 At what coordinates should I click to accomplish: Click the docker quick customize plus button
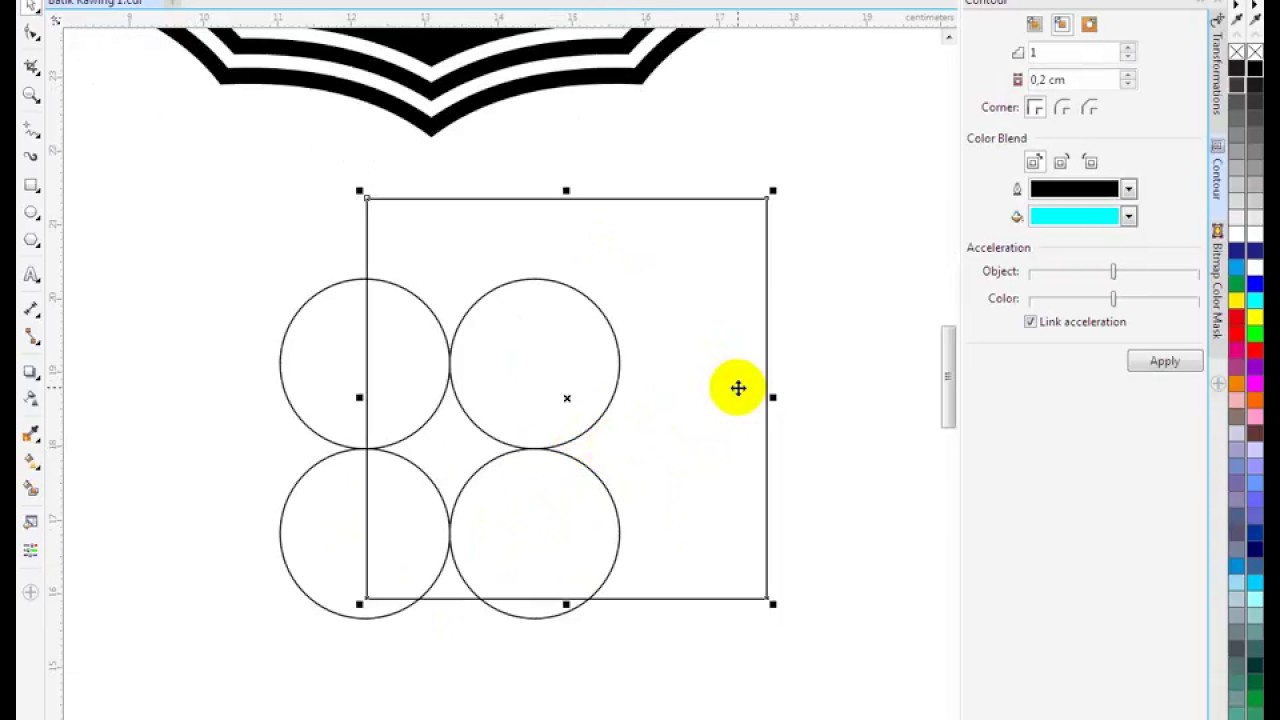[1217, 383]
